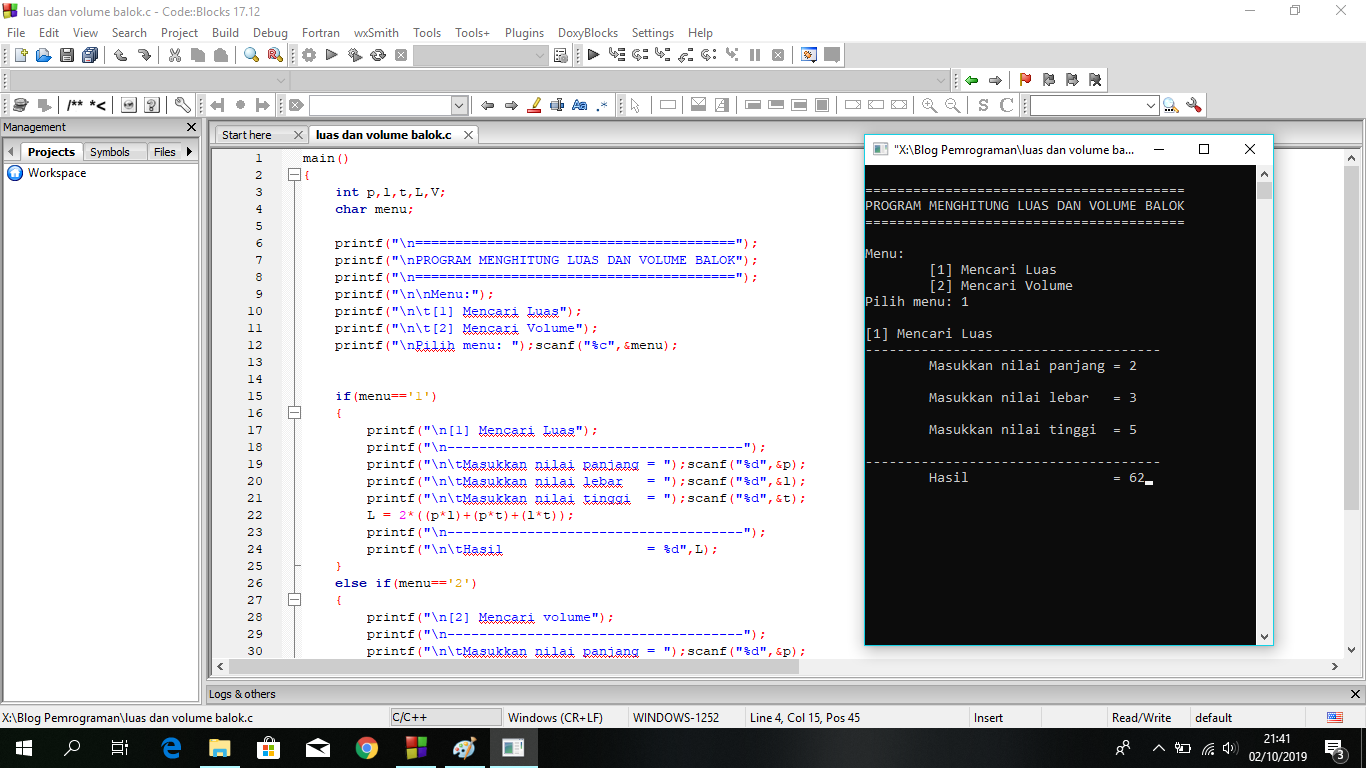Collapse the fold marker at line 16

coord(294,413)
